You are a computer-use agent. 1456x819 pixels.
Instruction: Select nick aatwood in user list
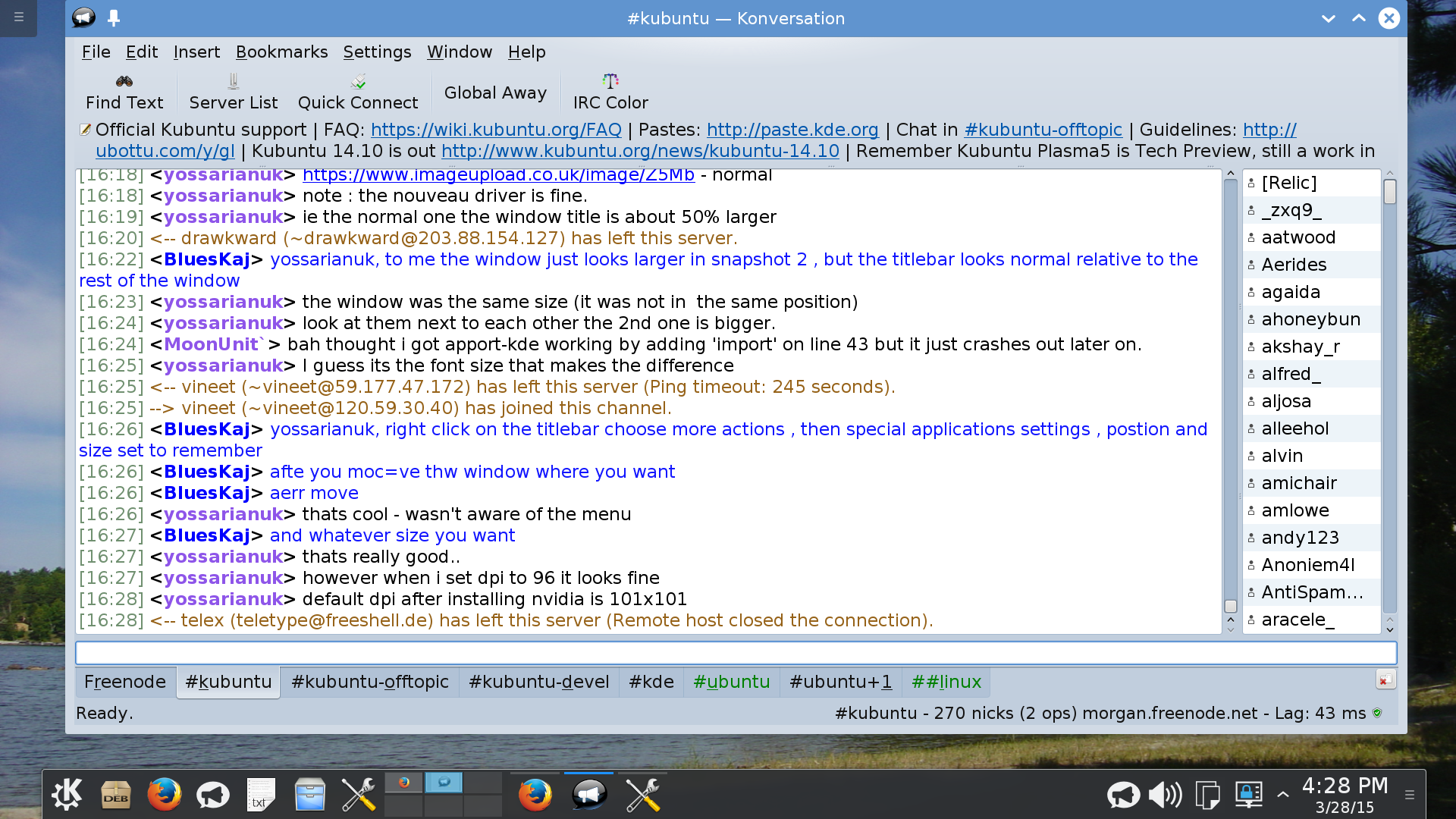(x=1312, y=237)
